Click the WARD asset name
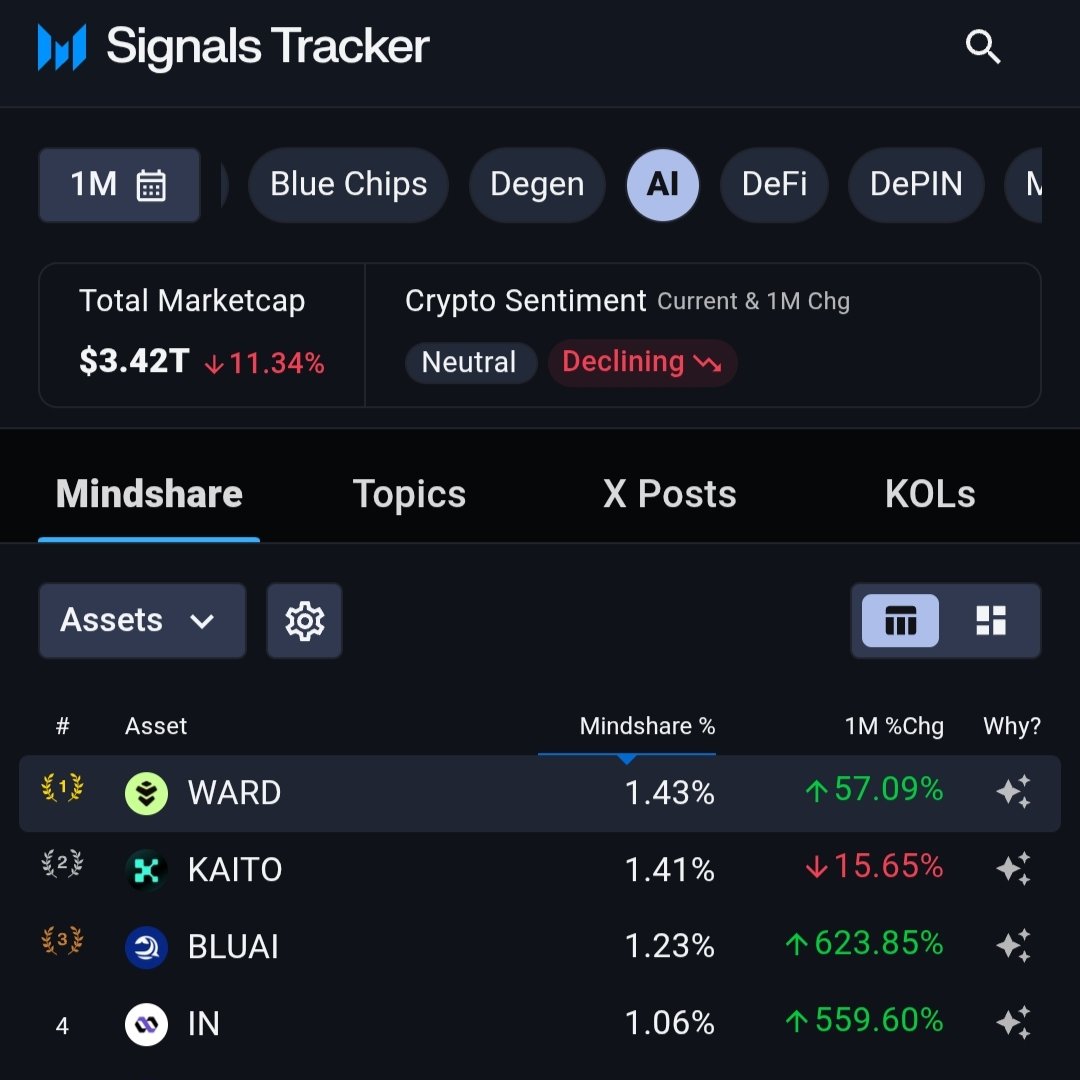Image resolution: width=1080 pixels, height=1080 pixels. click(x=234, y=793)
